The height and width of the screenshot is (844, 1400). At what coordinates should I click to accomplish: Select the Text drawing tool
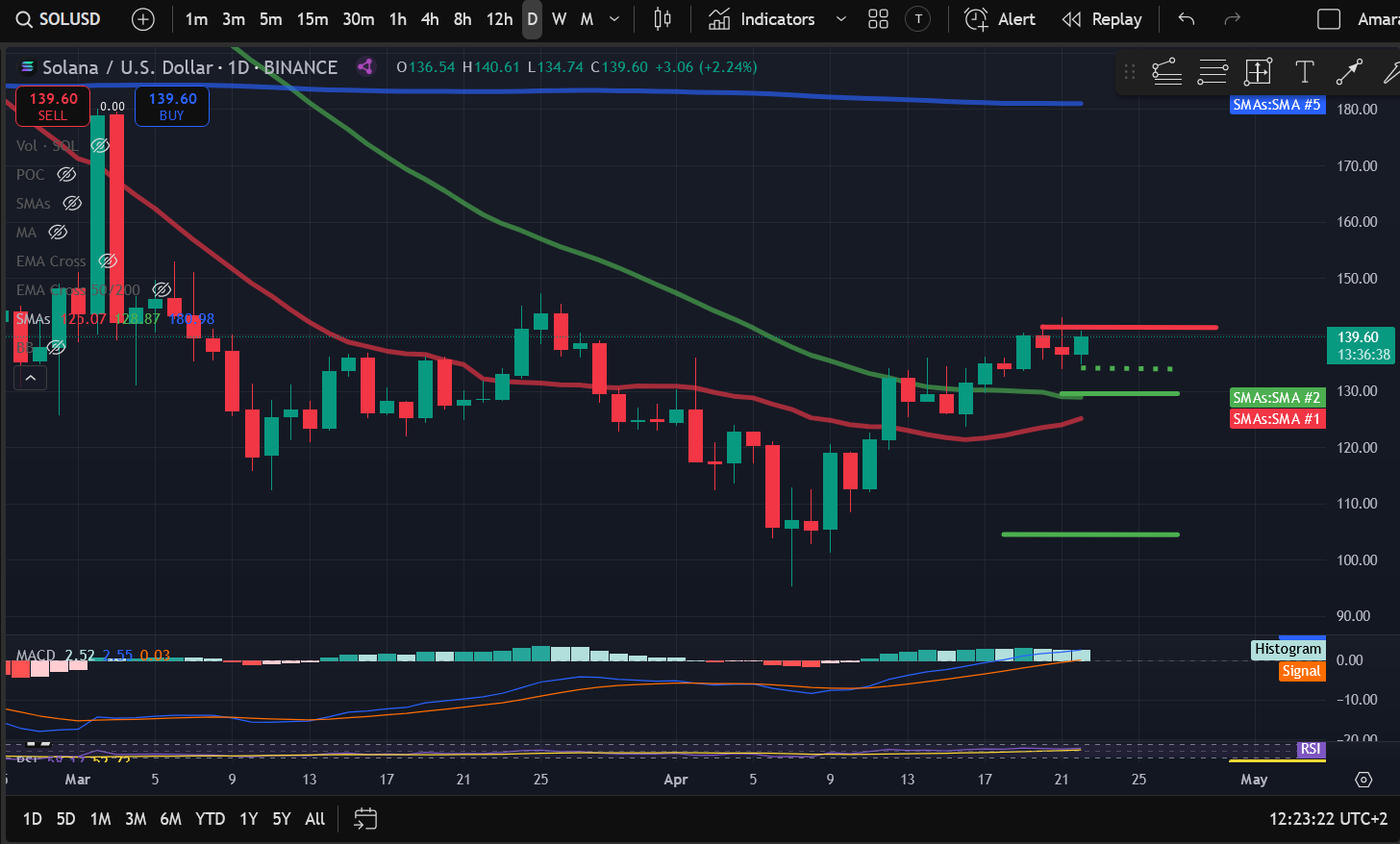pos(1304,71)
